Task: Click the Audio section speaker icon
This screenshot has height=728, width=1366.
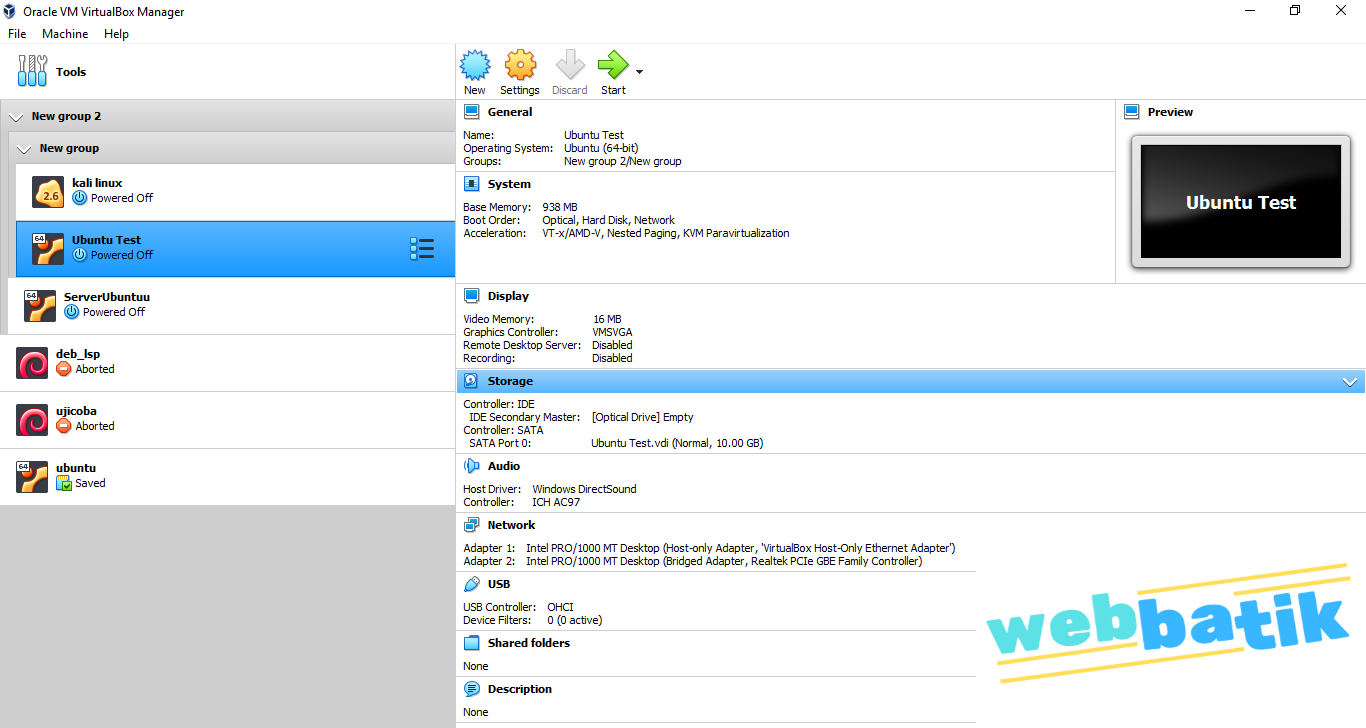Action: click(472, 466)
